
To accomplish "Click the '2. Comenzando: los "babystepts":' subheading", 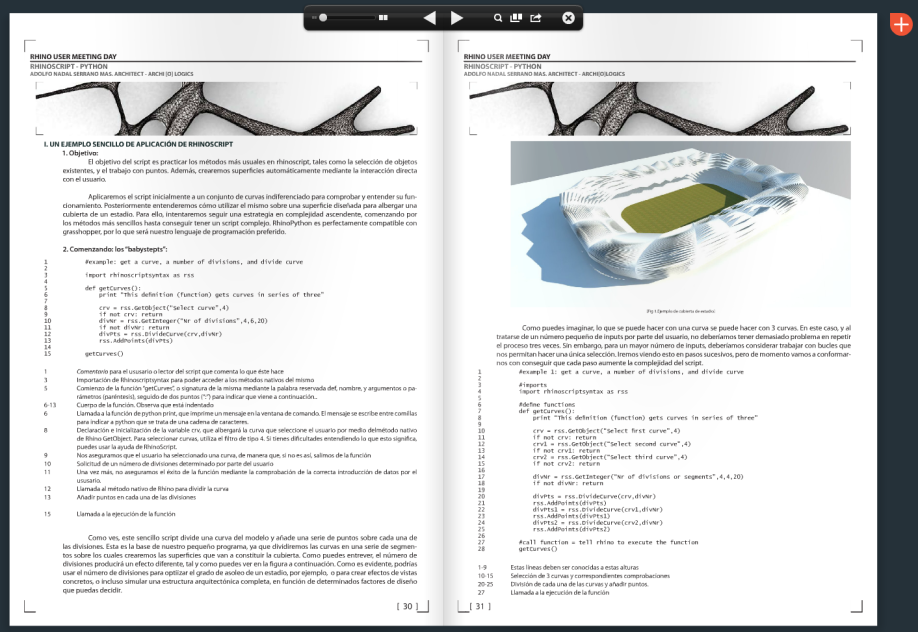I will click(115, 249).
